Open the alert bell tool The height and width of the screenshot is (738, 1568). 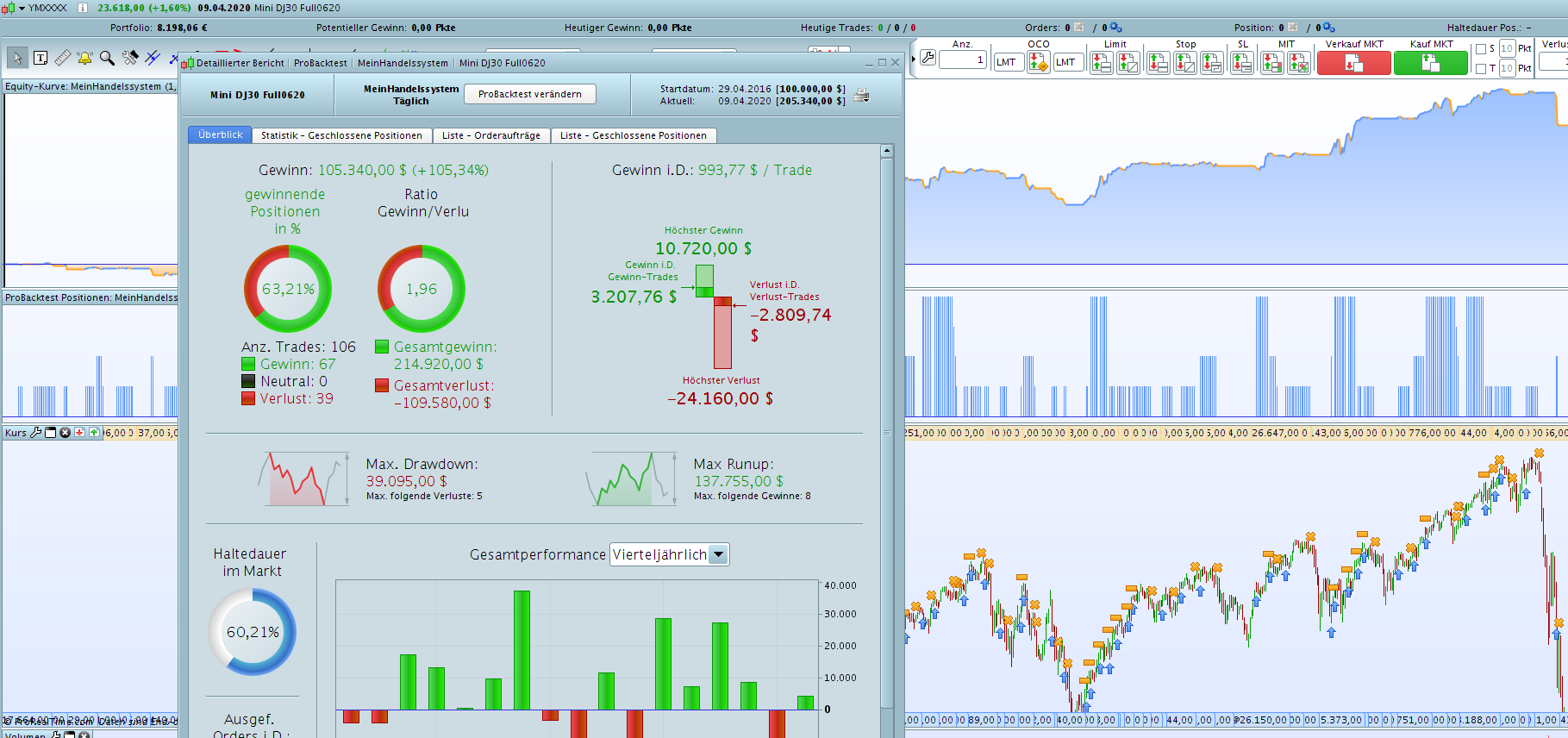(84, 58)
